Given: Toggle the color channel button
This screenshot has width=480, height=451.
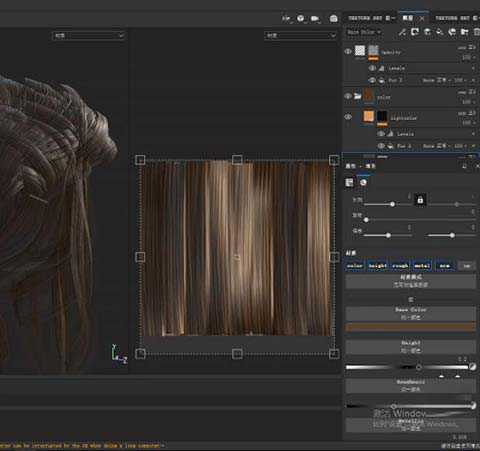Looking at the screenshot, I should (x=355, y=266).
